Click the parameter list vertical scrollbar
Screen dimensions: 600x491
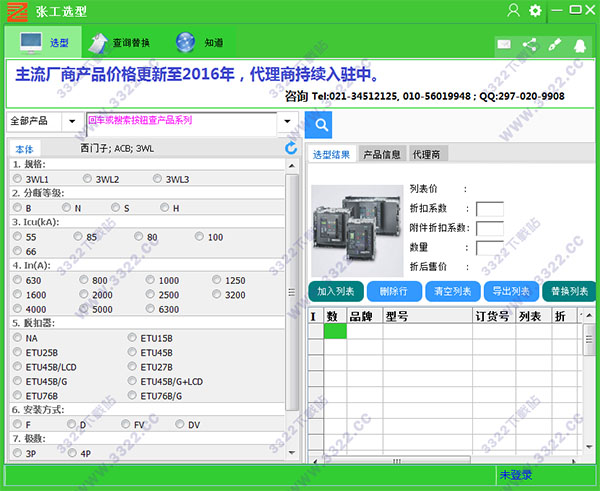point(292,300)
